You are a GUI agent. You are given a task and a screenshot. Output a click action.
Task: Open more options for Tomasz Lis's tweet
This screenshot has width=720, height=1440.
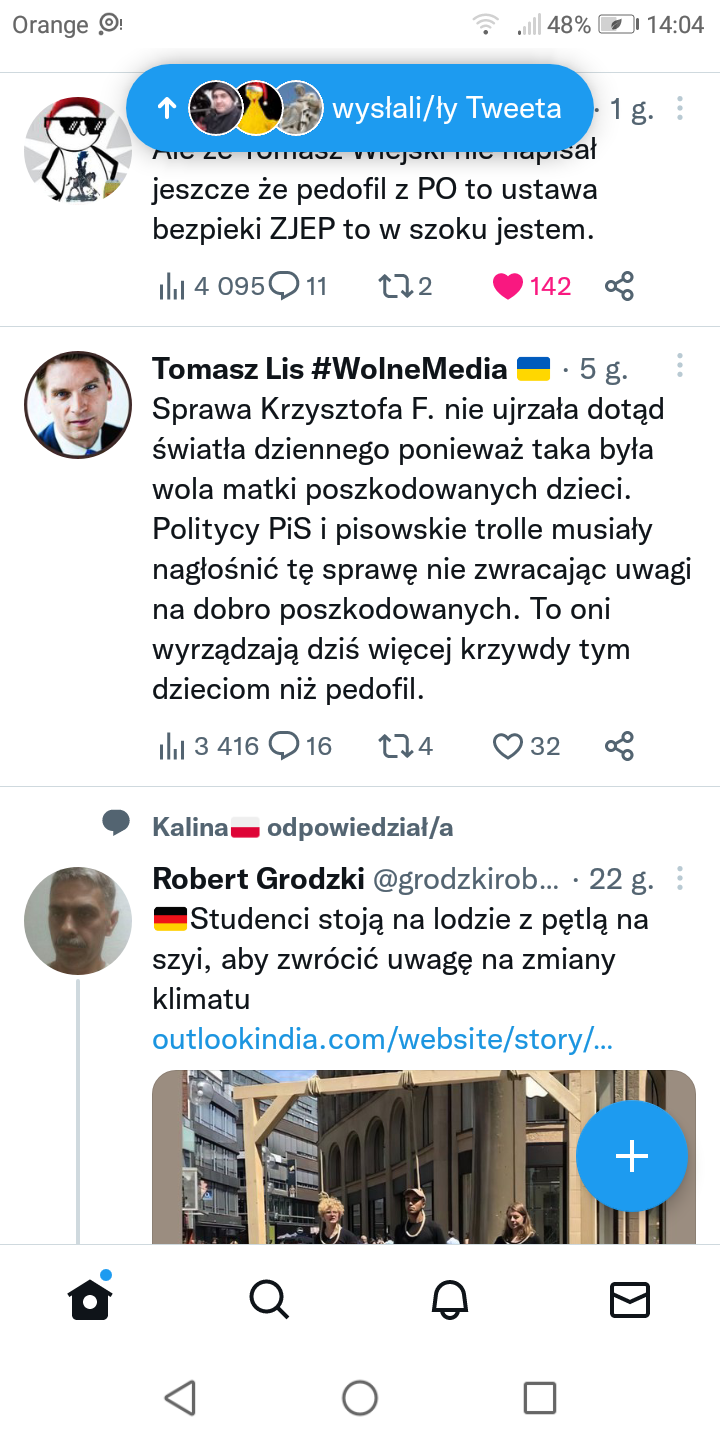[x=680, y=366]
